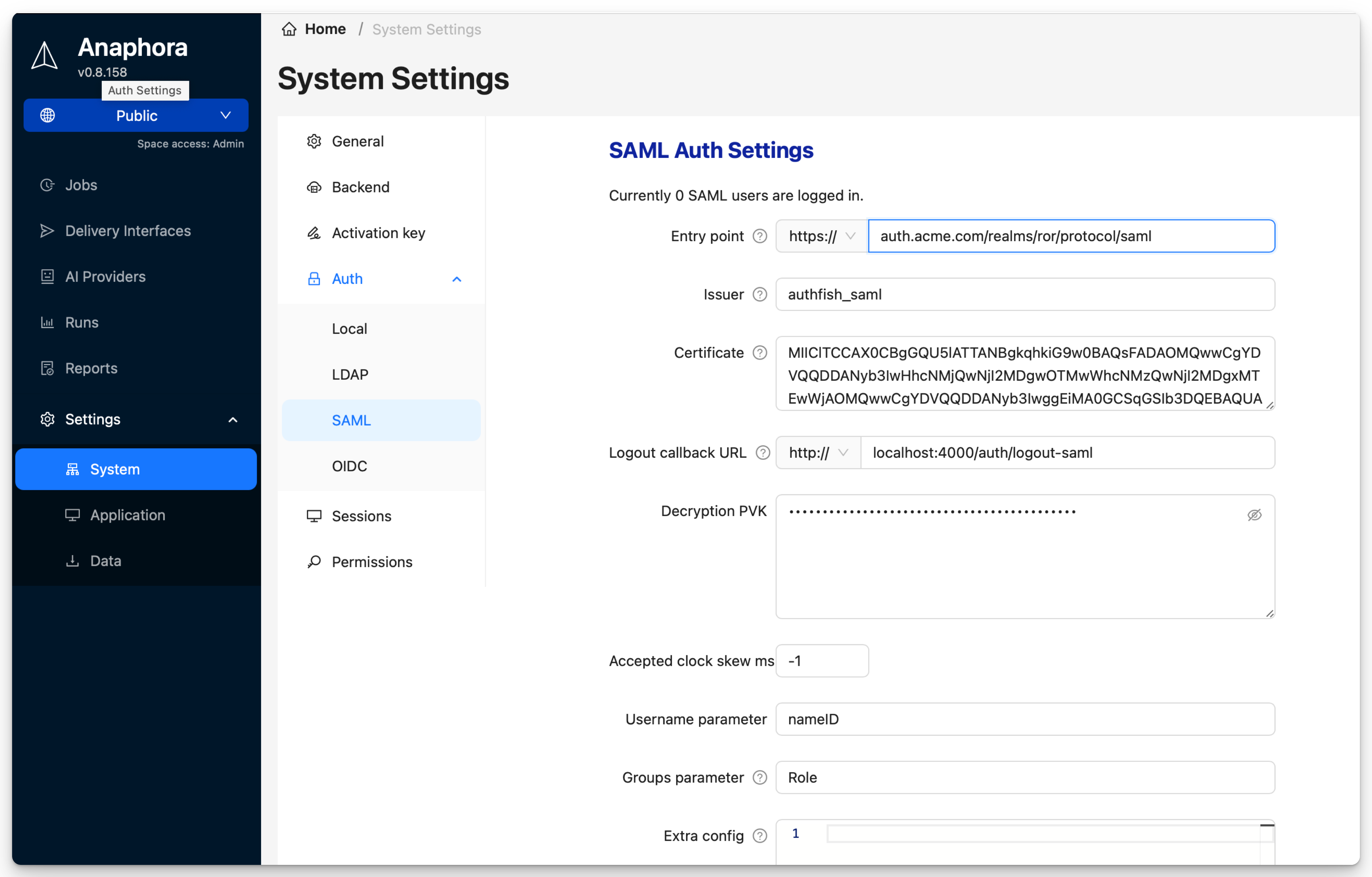Open the Permissions settings
Image resolution: width=1372 pixels, height=877 pixels.
pyautogui.click(x=372, y=561)
